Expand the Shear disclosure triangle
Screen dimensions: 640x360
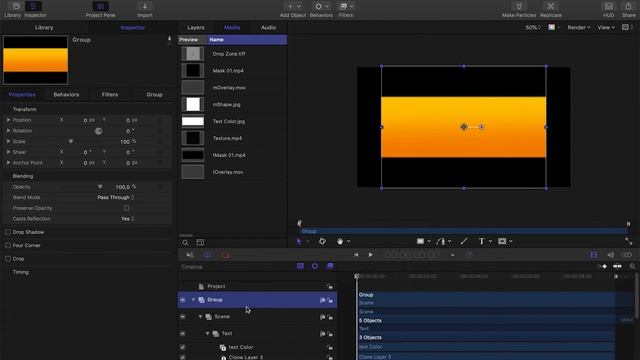pyautogui.click(x=8, y=152)
